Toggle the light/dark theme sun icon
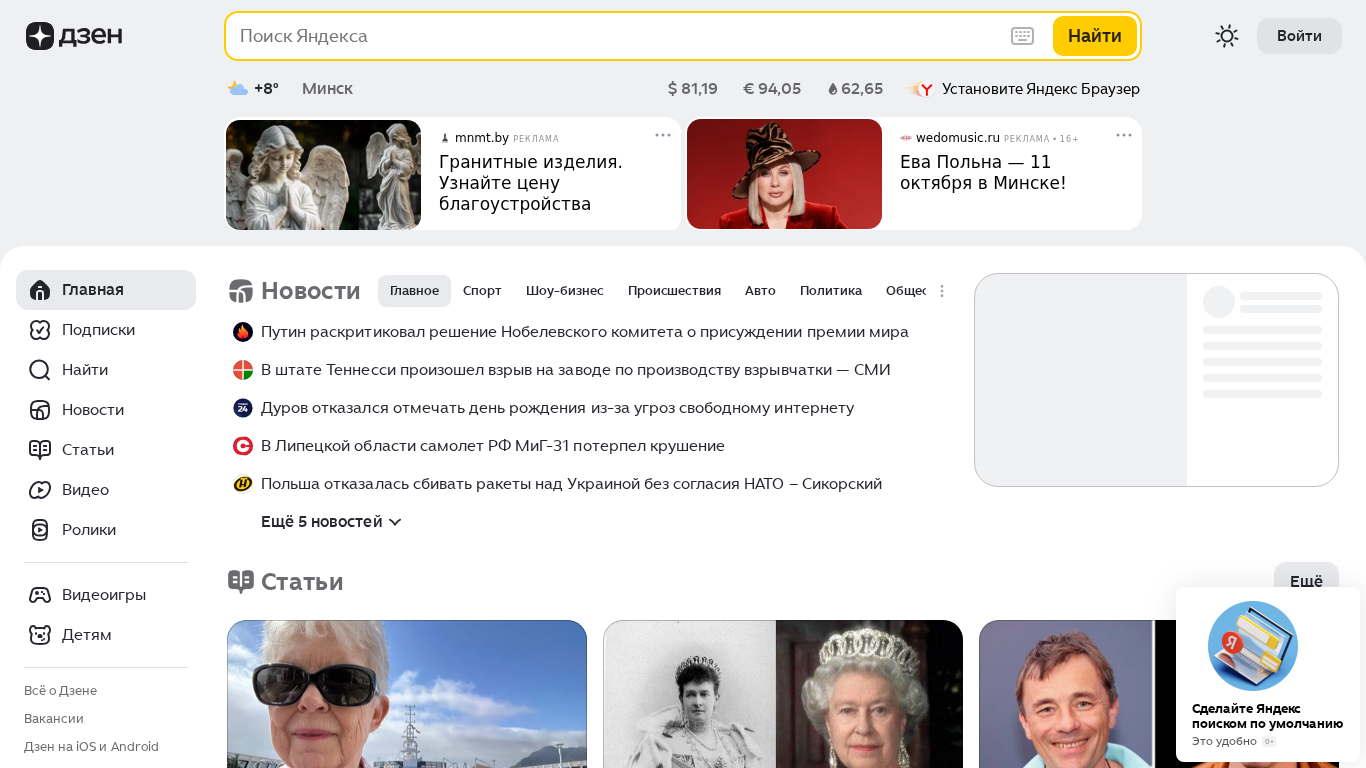Screen dimensions: 1366x768 coord(1227,36)
